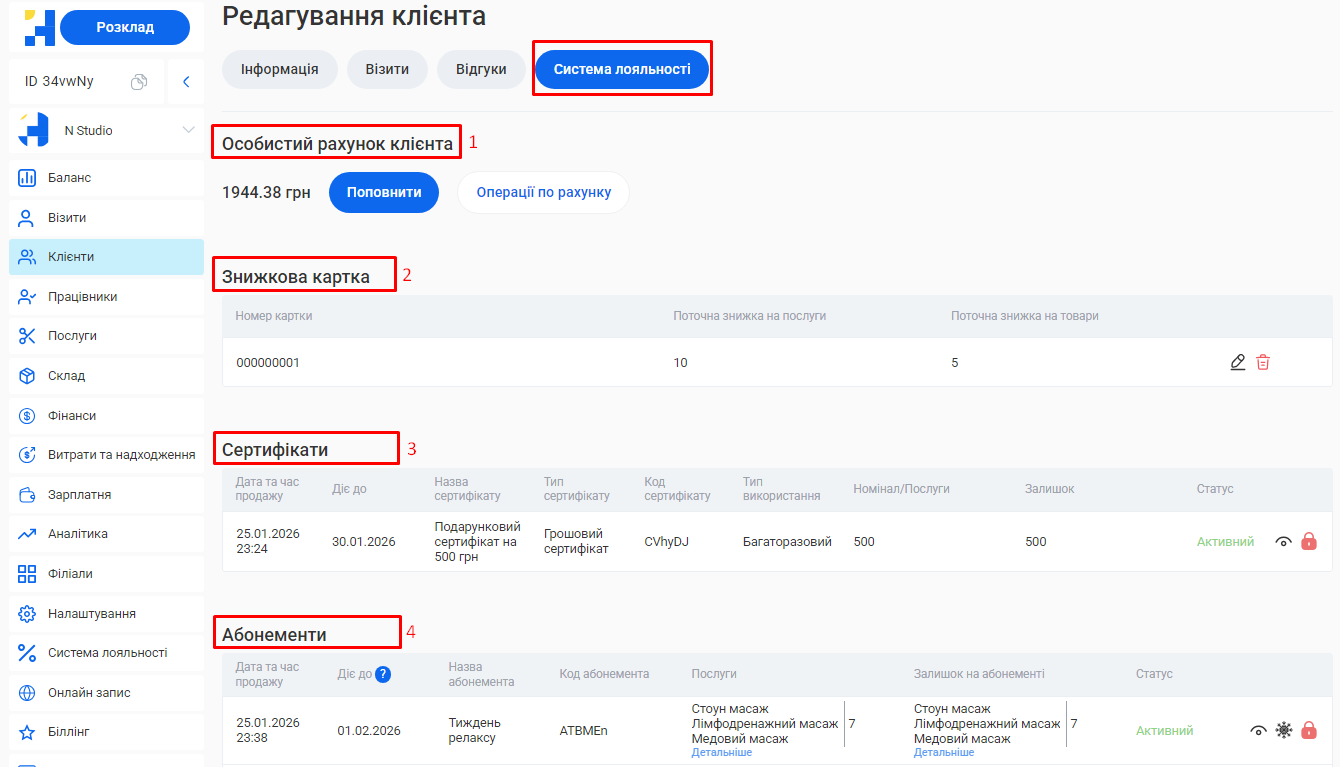The width and height of the screenshot is (1340, 767).
Task: Click the Поповнити button
Action: [384, 192]
